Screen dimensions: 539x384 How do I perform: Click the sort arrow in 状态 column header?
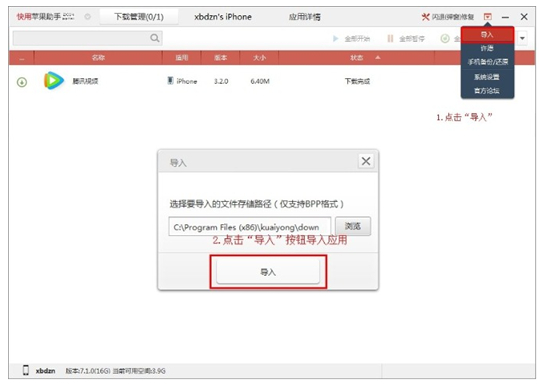pyautogui.click(x=378, y=57)
